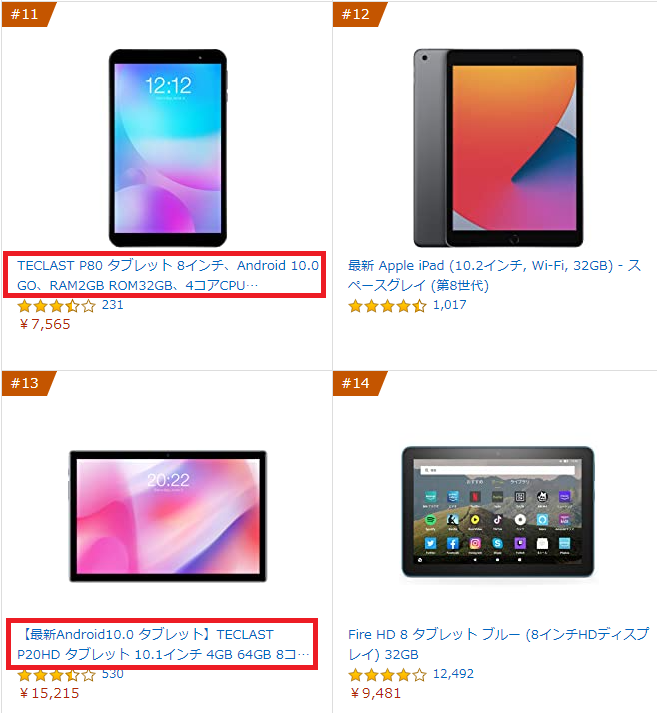Click the star rating of Fire HD 8

coord(387,675)
